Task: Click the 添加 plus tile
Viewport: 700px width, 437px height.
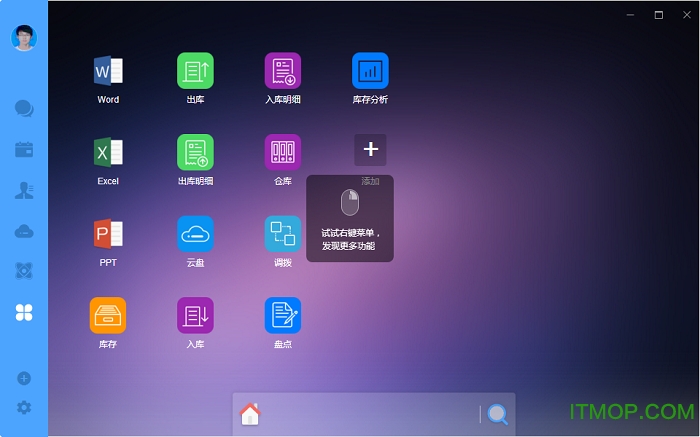Action: [x=370, y=150]
